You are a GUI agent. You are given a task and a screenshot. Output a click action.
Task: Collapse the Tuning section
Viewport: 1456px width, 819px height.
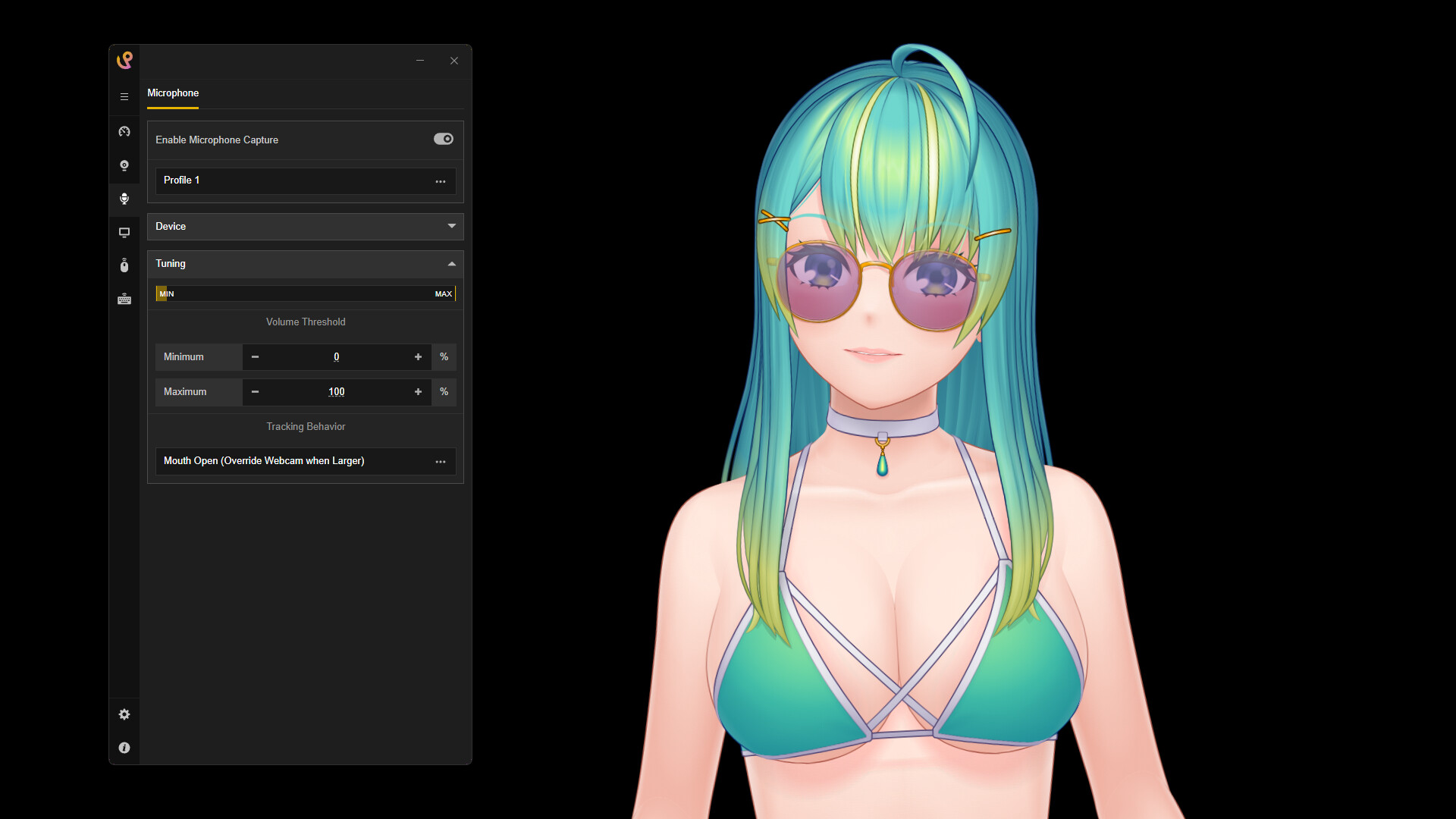click(451, 264)
